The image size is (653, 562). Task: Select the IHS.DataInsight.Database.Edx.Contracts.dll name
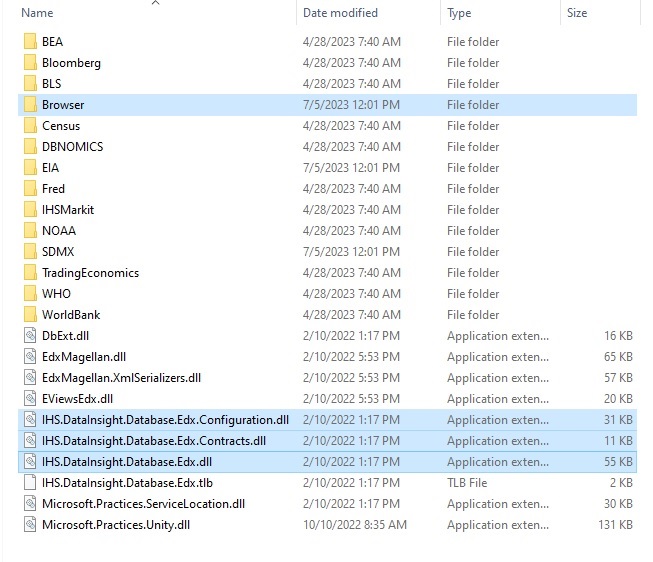[x=154, y=441]
